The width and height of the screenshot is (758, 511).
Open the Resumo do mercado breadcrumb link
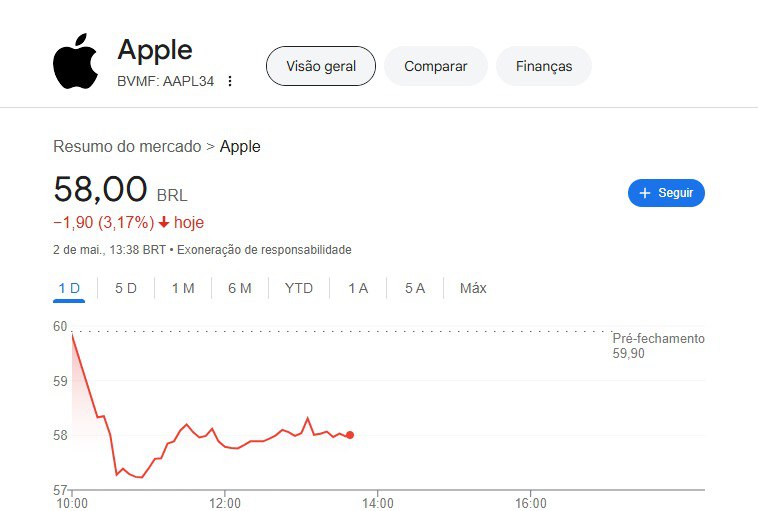(x=127, y=146)
